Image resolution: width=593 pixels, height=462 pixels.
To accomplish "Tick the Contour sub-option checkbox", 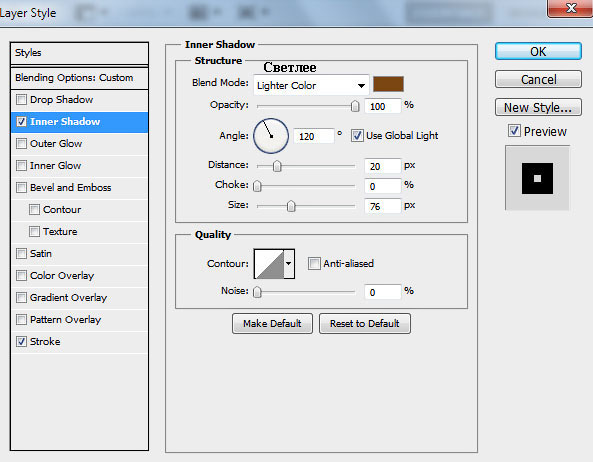I will coord(34,209).
